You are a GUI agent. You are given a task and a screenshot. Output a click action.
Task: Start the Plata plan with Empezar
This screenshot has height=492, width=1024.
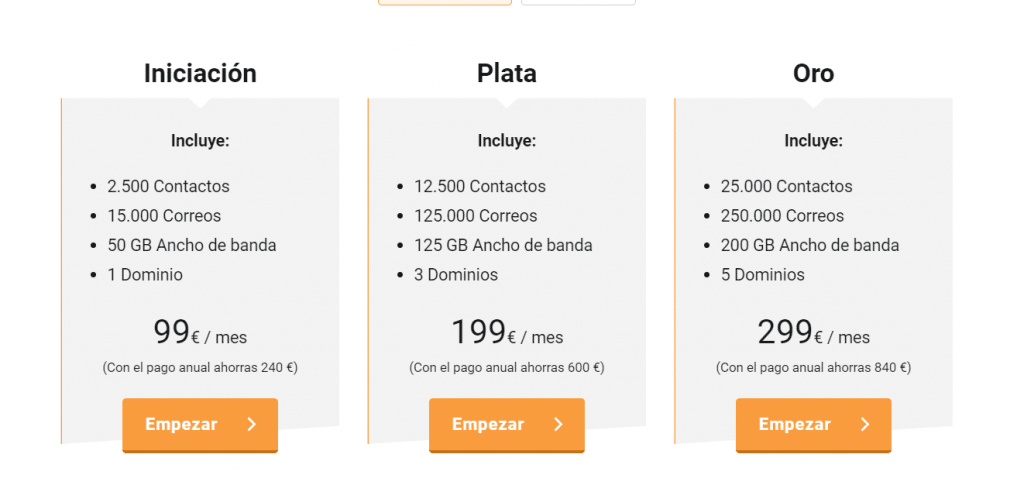point(507,425)
